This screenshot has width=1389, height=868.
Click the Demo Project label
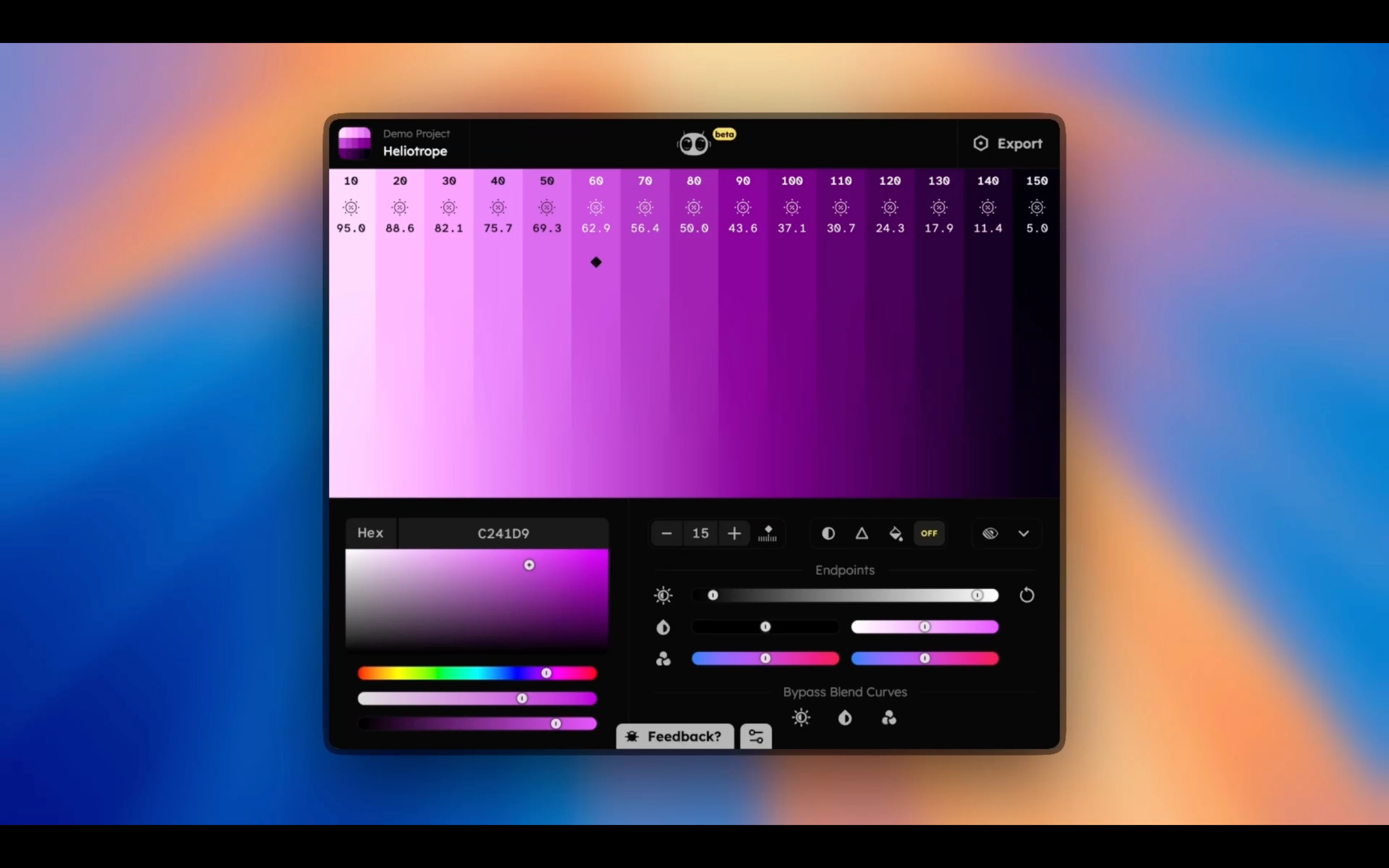pos(416,134)
